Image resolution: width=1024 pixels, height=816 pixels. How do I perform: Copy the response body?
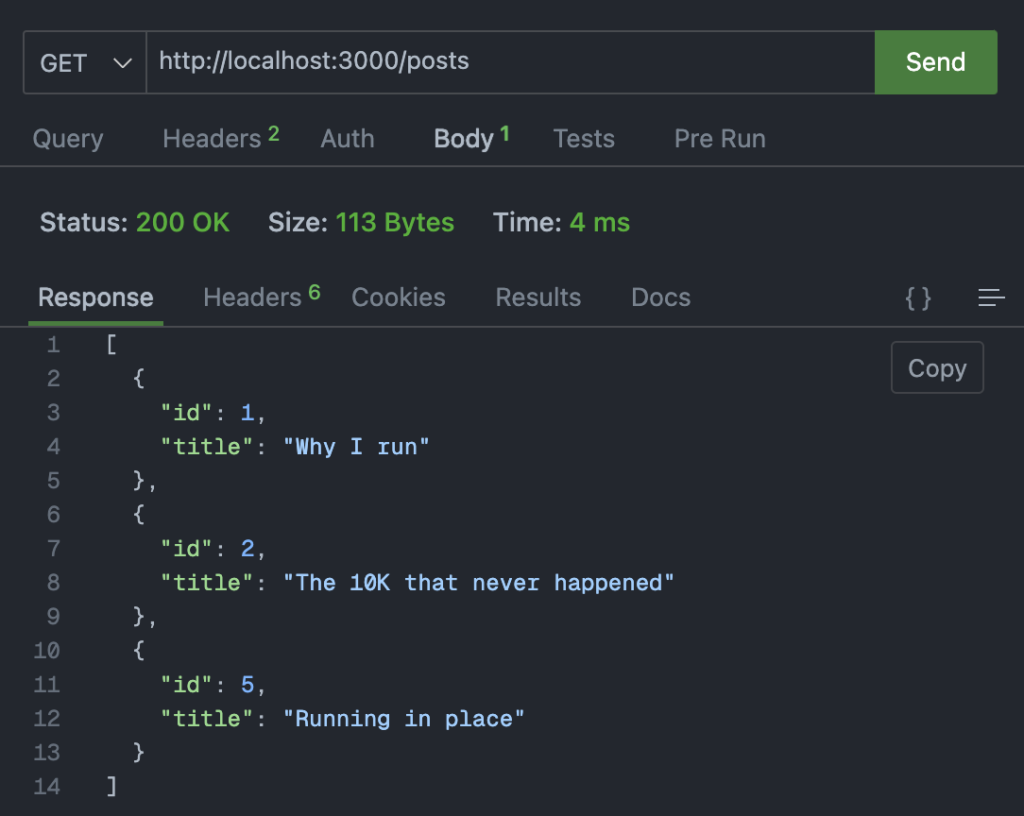click(936, 368)
